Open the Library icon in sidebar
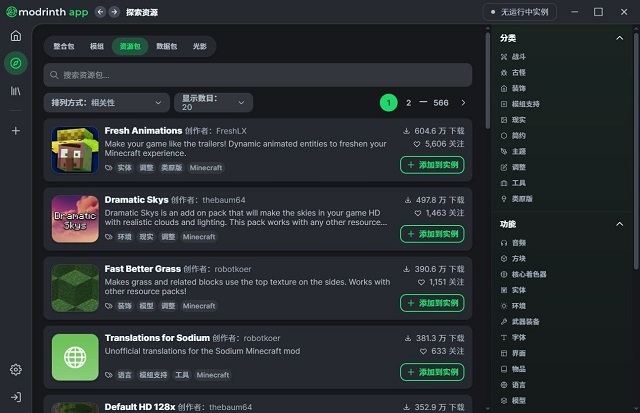This screenshot has width=640, height=413. [x=16, y=91]
